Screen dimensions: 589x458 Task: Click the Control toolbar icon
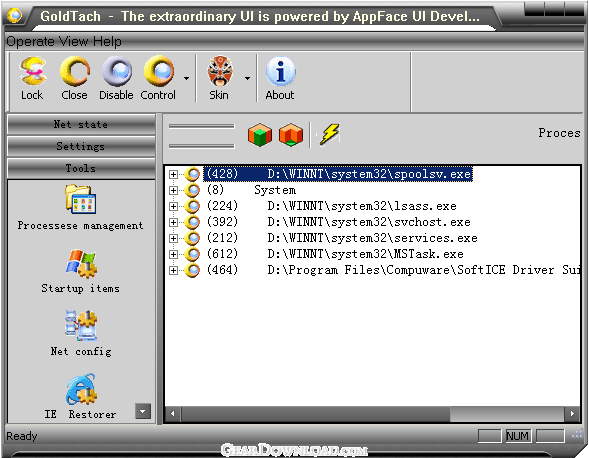[159, 71]
